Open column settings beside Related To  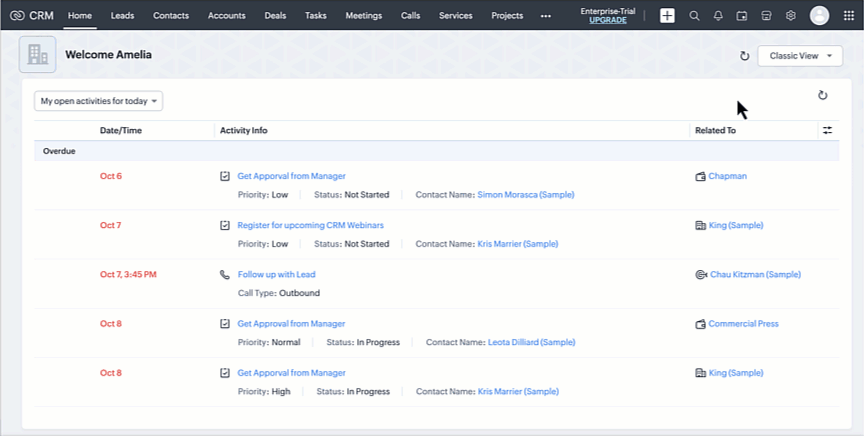coord(827,130)
